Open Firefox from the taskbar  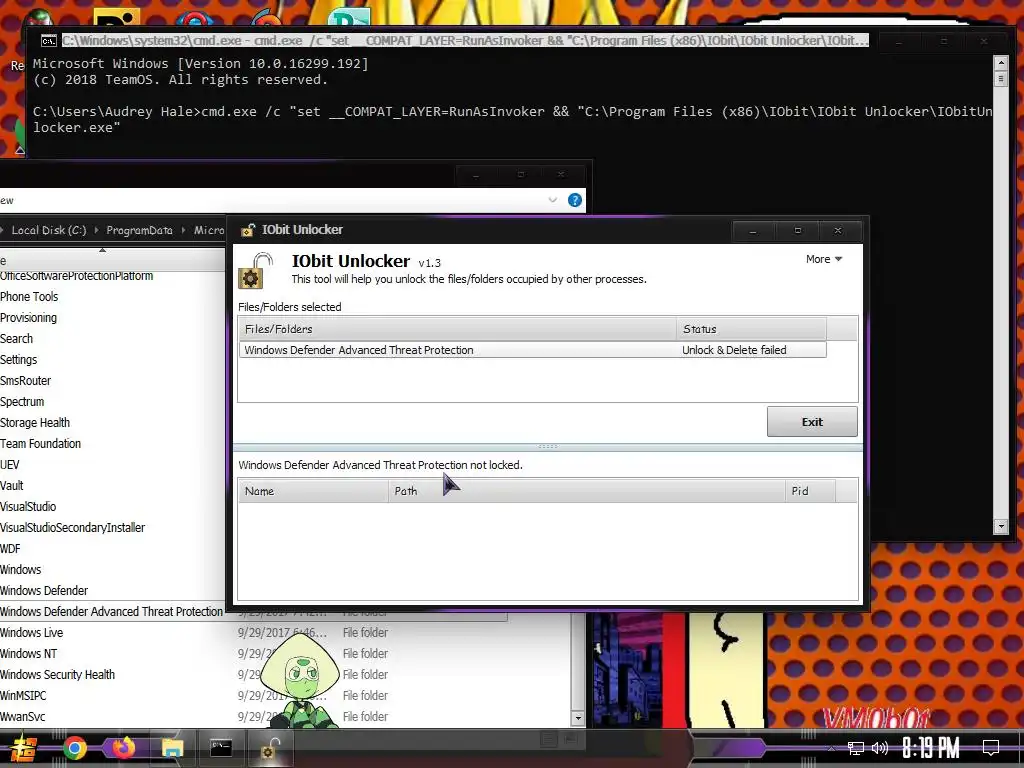pyautogui.click(x=123, y=748)
